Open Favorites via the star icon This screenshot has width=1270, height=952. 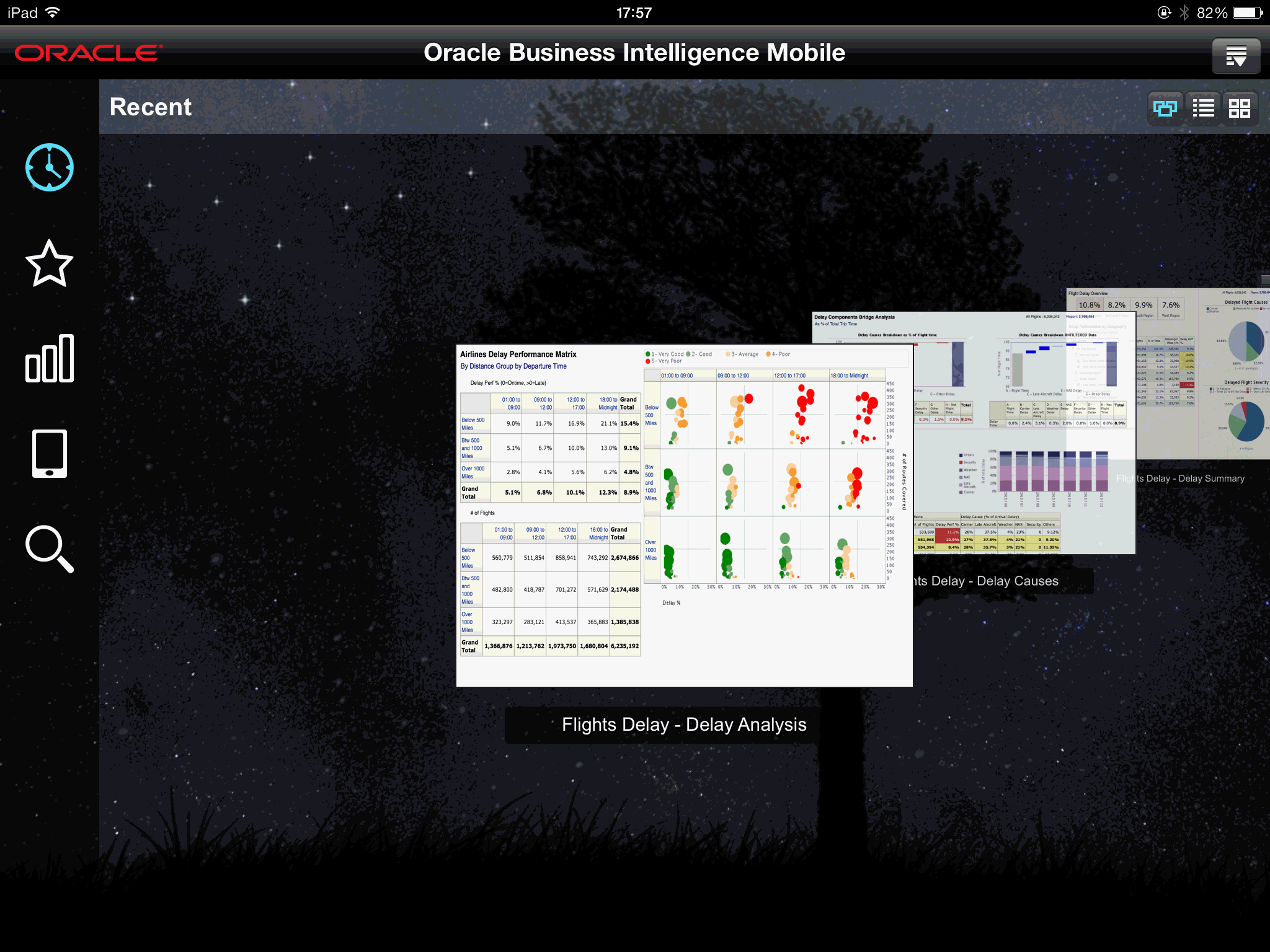pyautogui.click(x=50, y=263)
